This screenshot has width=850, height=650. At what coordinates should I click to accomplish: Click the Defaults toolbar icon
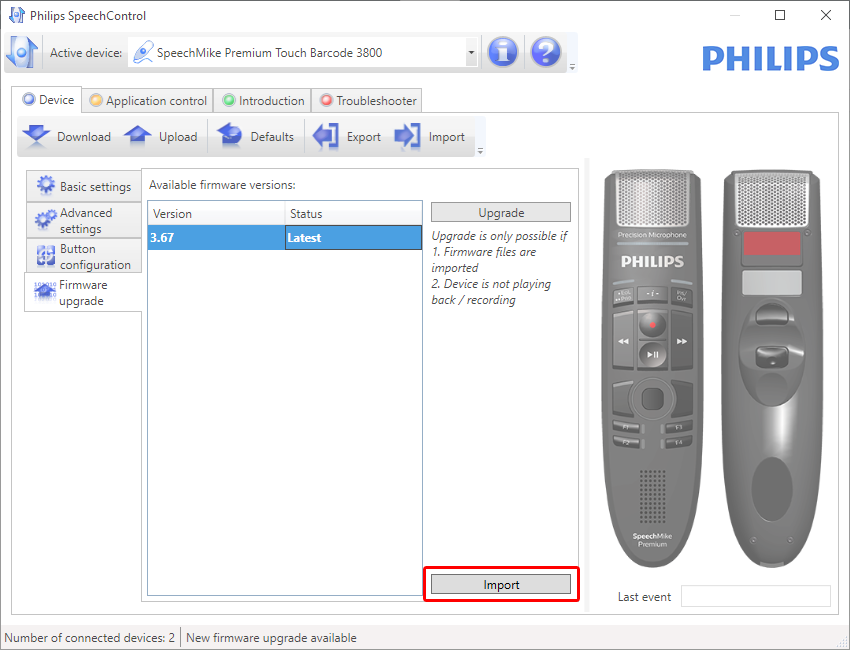tap(229, 136)
